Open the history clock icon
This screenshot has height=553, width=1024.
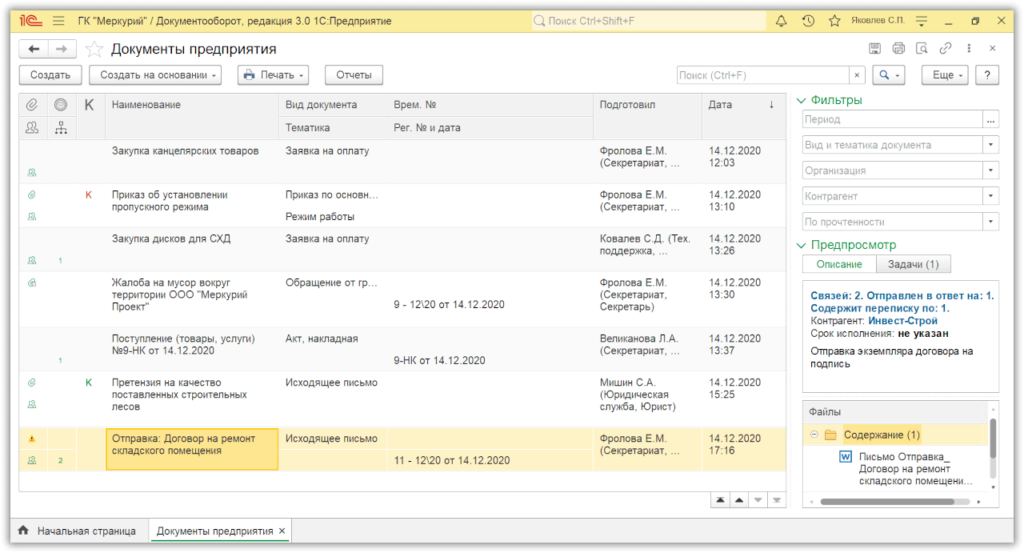coord(806,21)
